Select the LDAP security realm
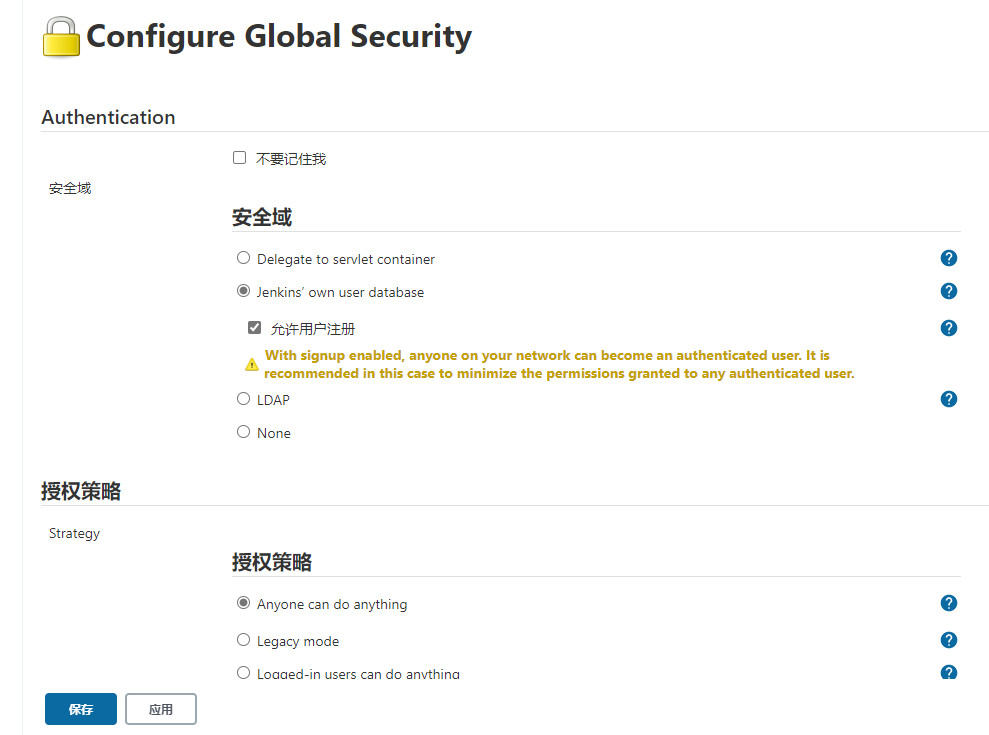The height and width of the screenshot is (735, 989). [x=243, y=399]
